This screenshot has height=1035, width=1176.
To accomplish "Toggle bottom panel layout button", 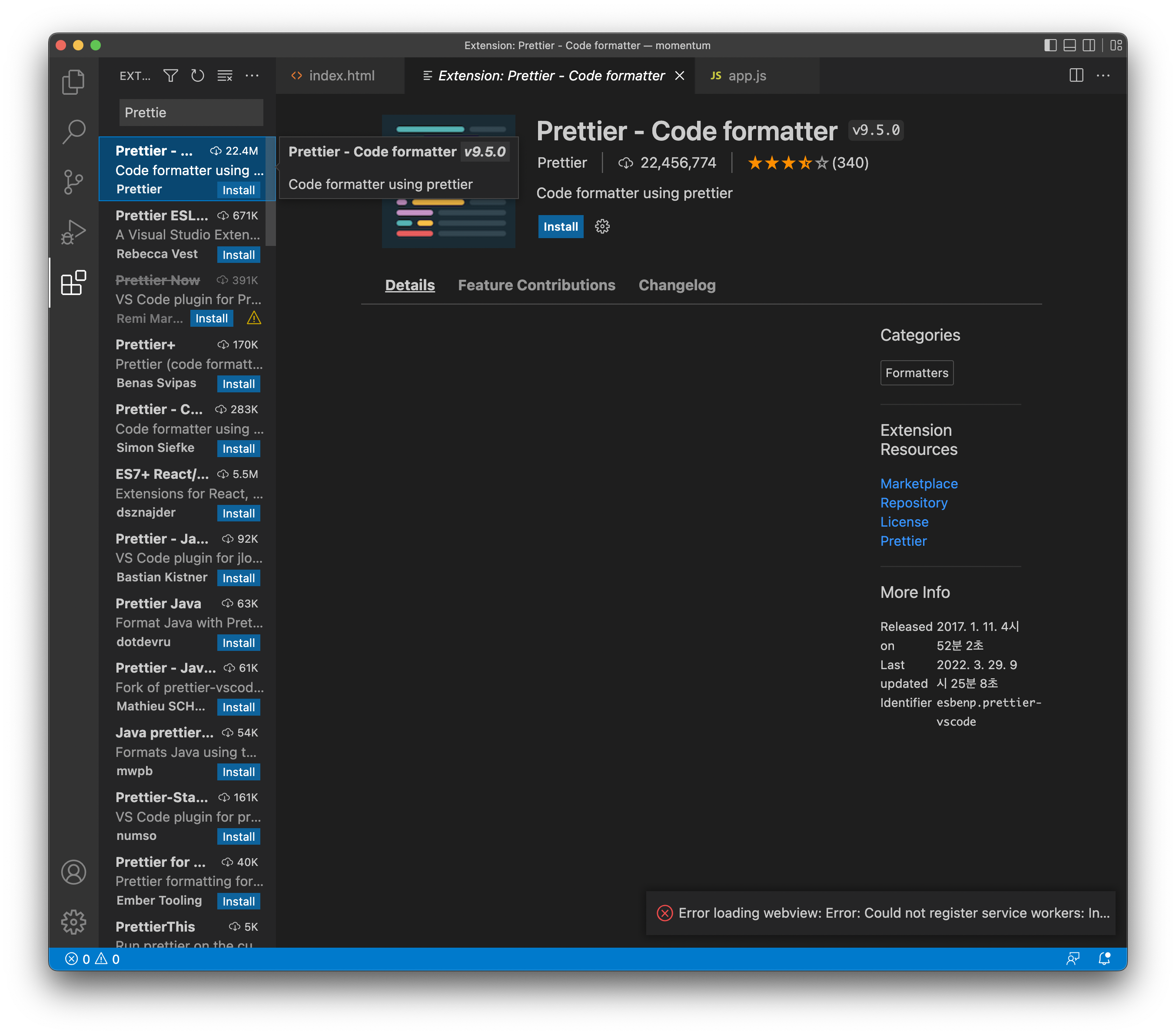I will (1069, 46).
